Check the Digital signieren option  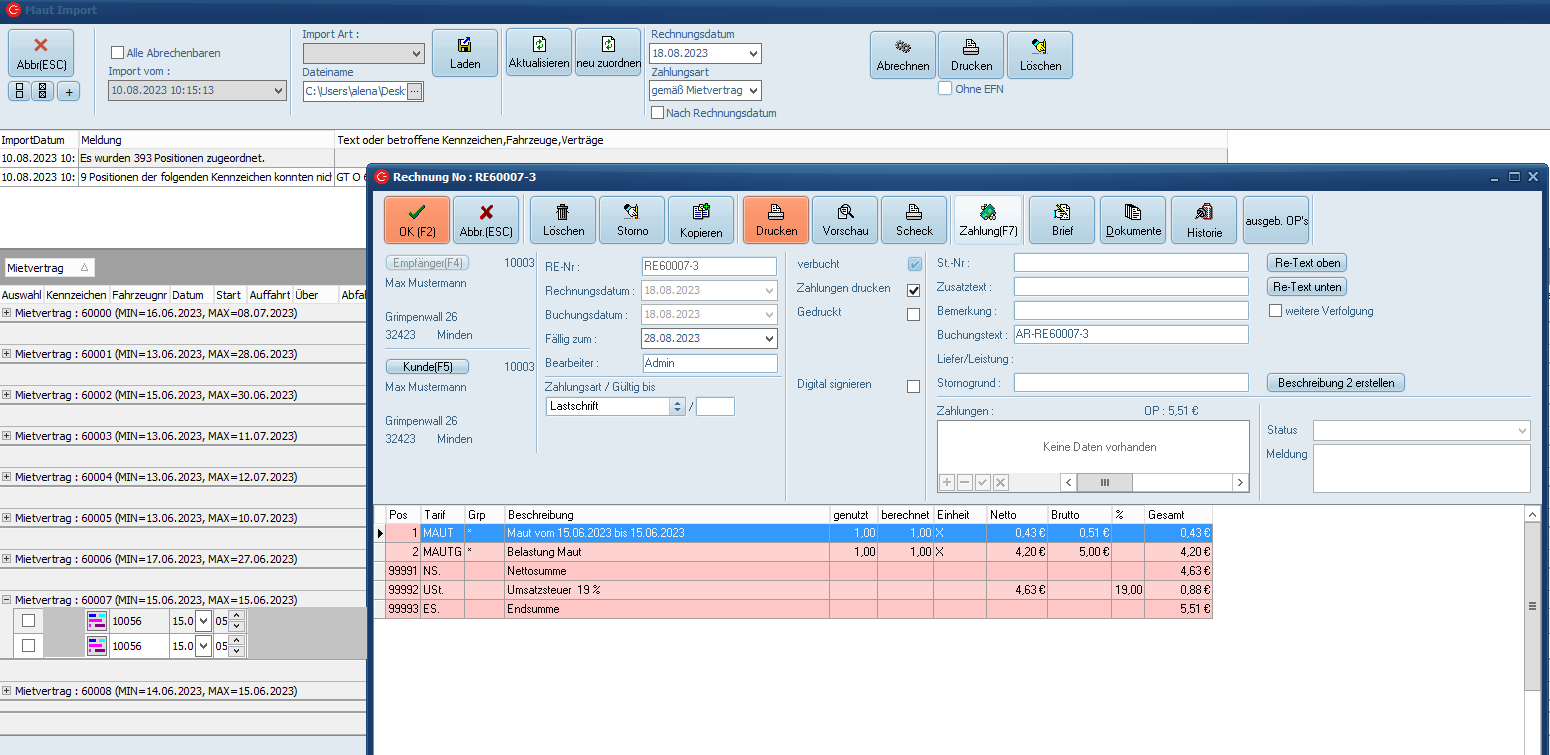913,386
